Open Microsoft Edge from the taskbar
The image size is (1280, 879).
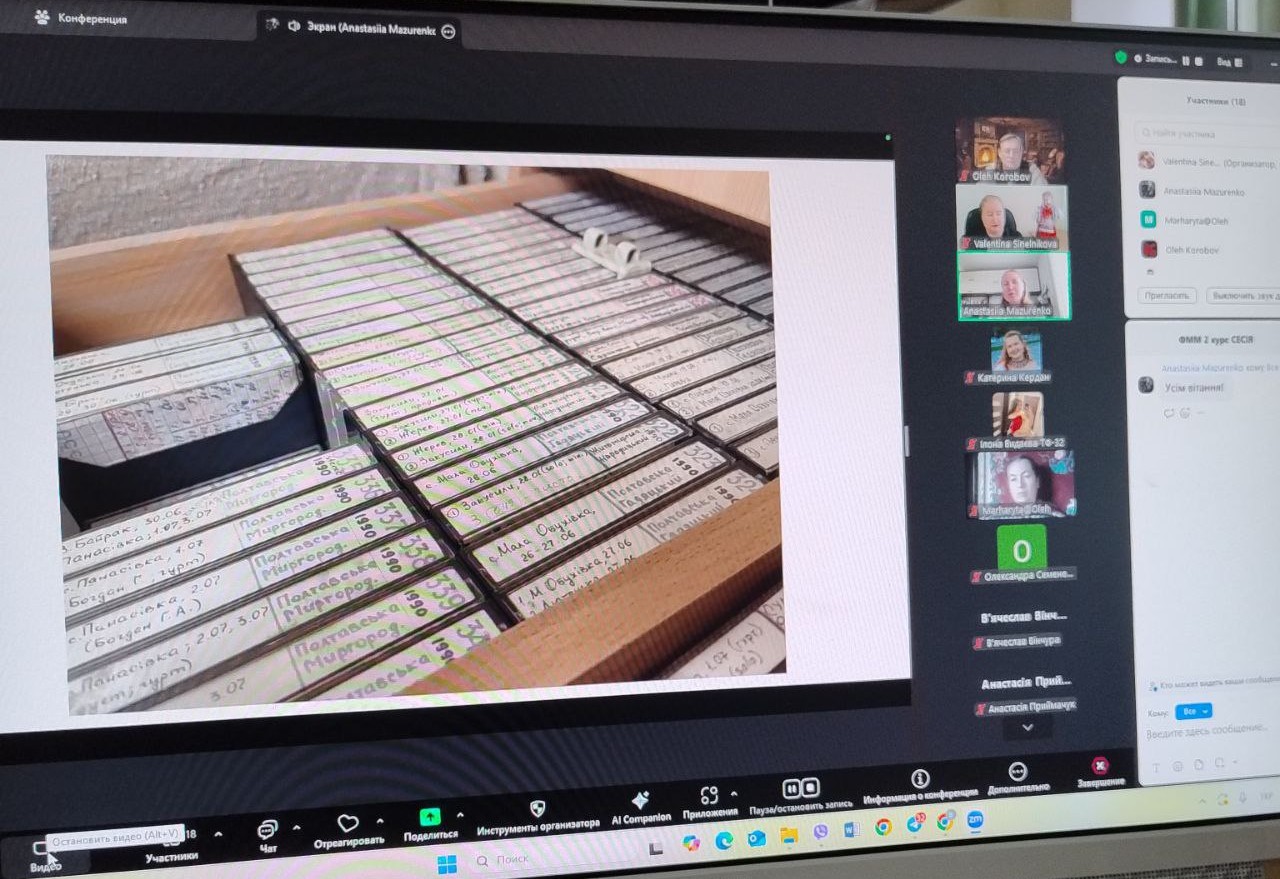tap(724, 841)
